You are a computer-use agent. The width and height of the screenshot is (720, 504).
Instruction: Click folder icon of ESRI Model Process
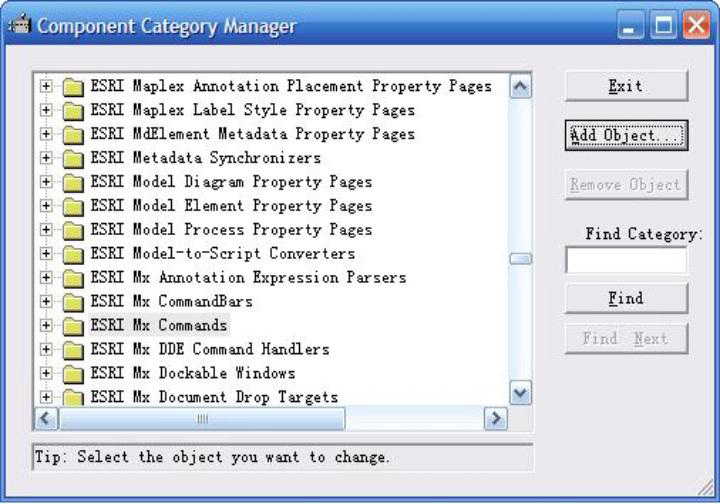pos(73,230)
